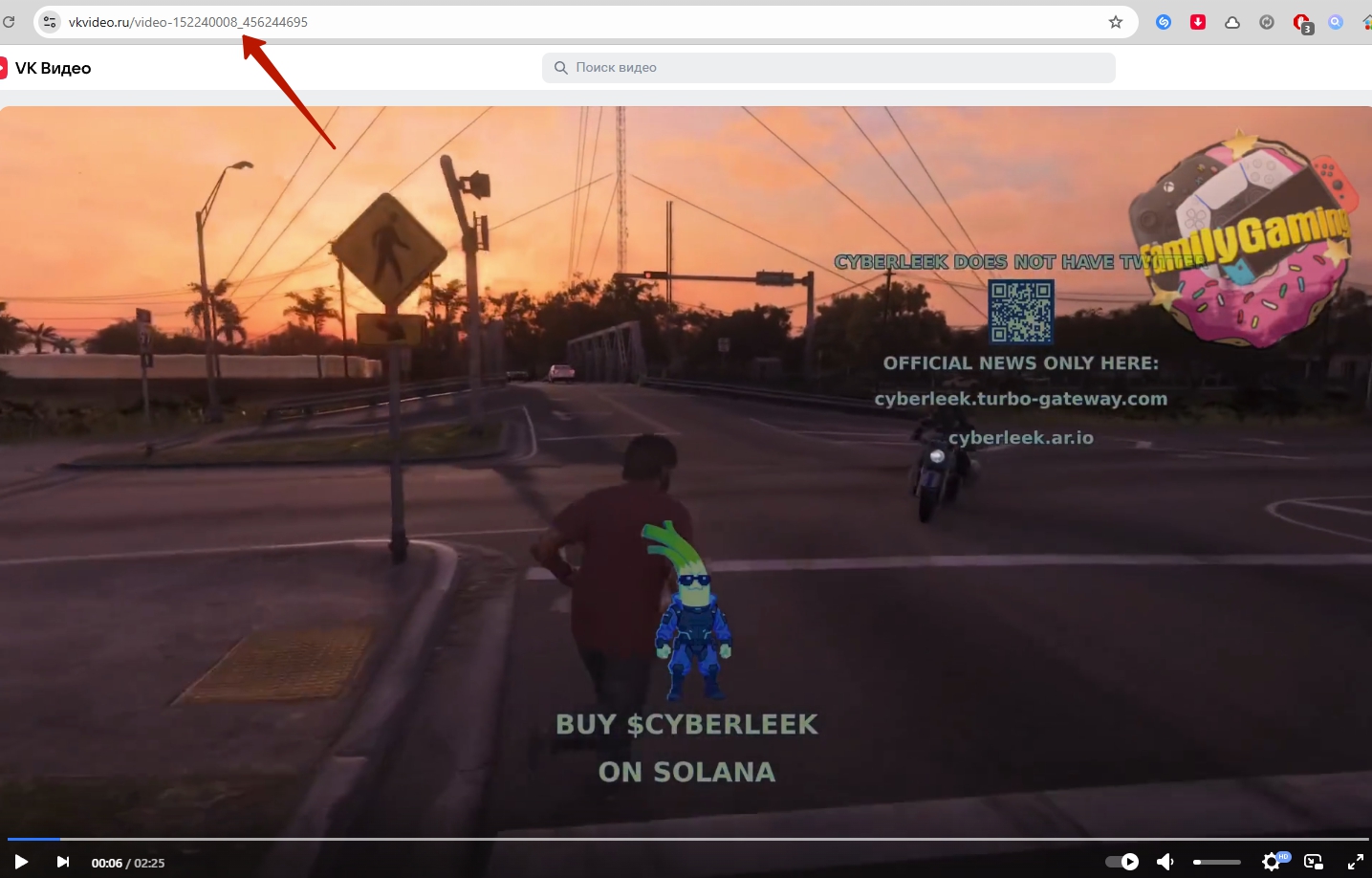Reload the page with the browser refresh button
Image resolution: width=1372 pixels, height=878 pixels.
click(x=9, y=22)
